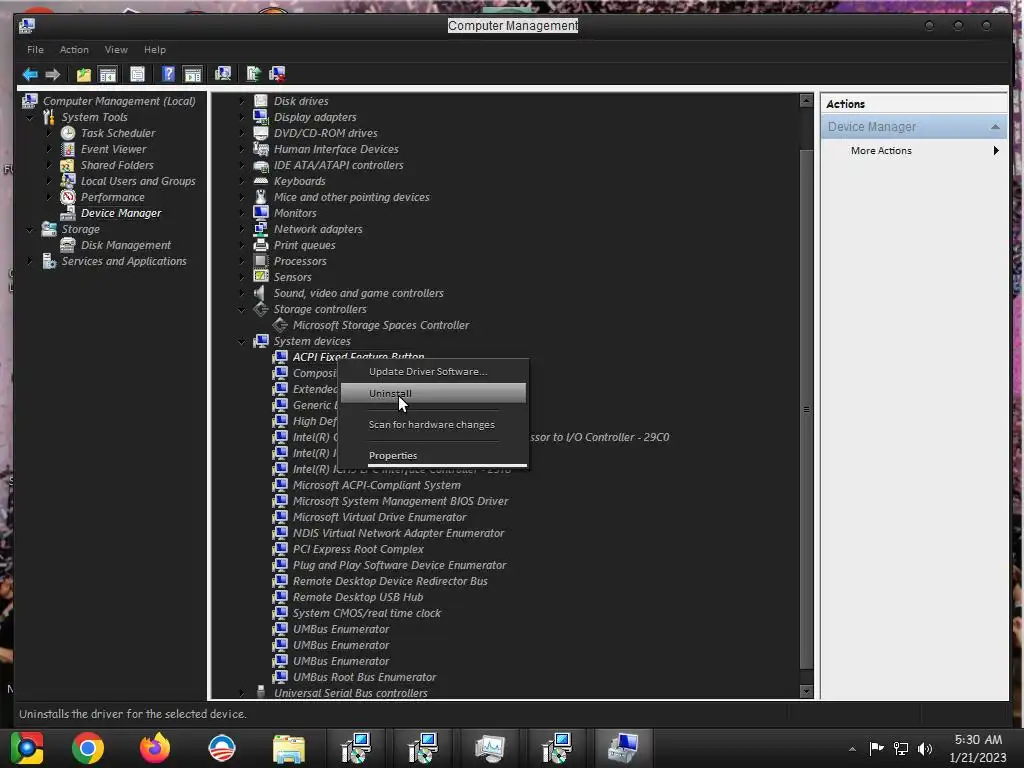
Task: Collapse the Storage node in the left tree
Action: pos(30,229)
